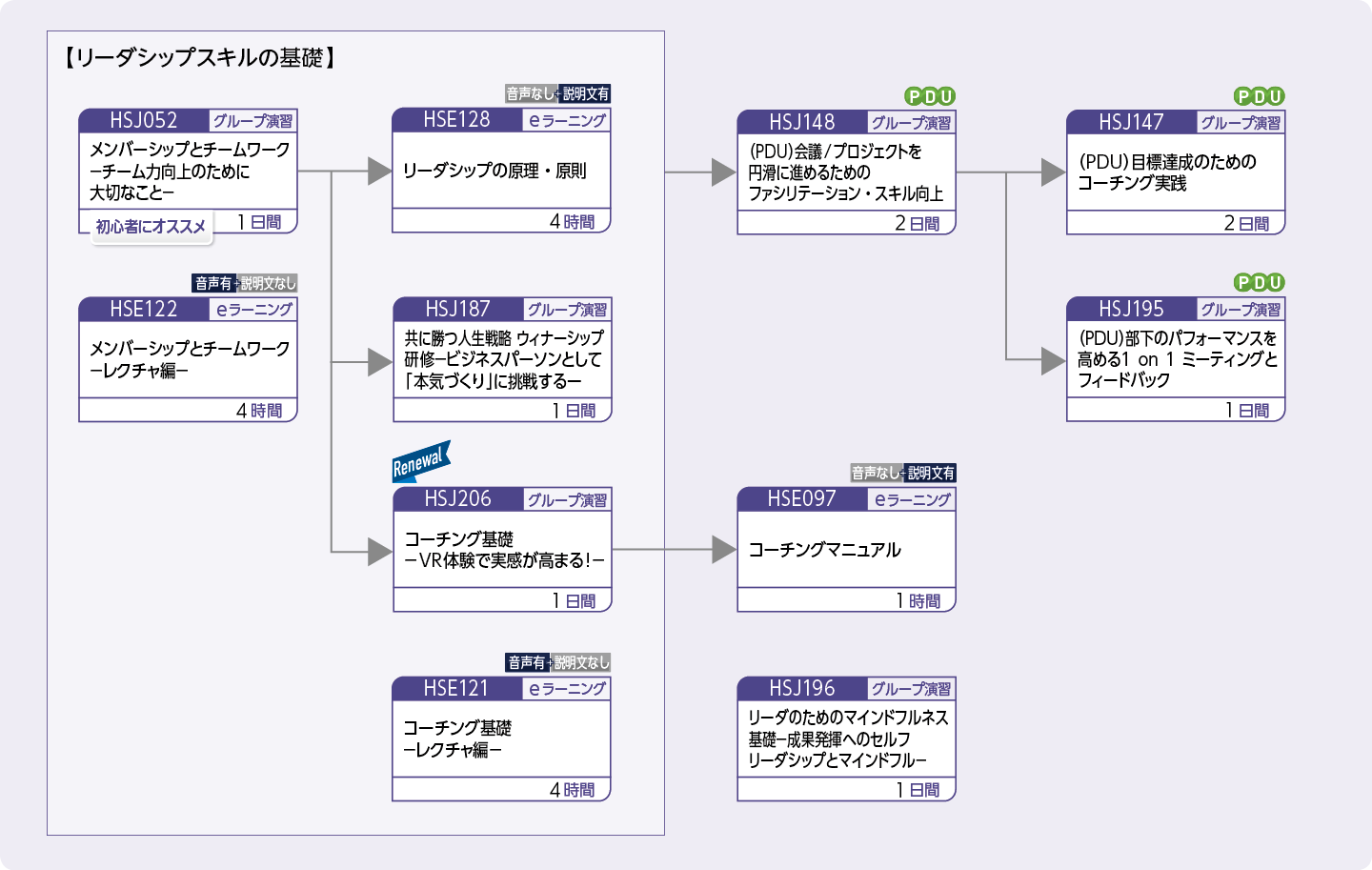Click the Renewal ribbon above HSJ206
The width and height of the screenshot is (1372, 870).
(x=420, y=461)
